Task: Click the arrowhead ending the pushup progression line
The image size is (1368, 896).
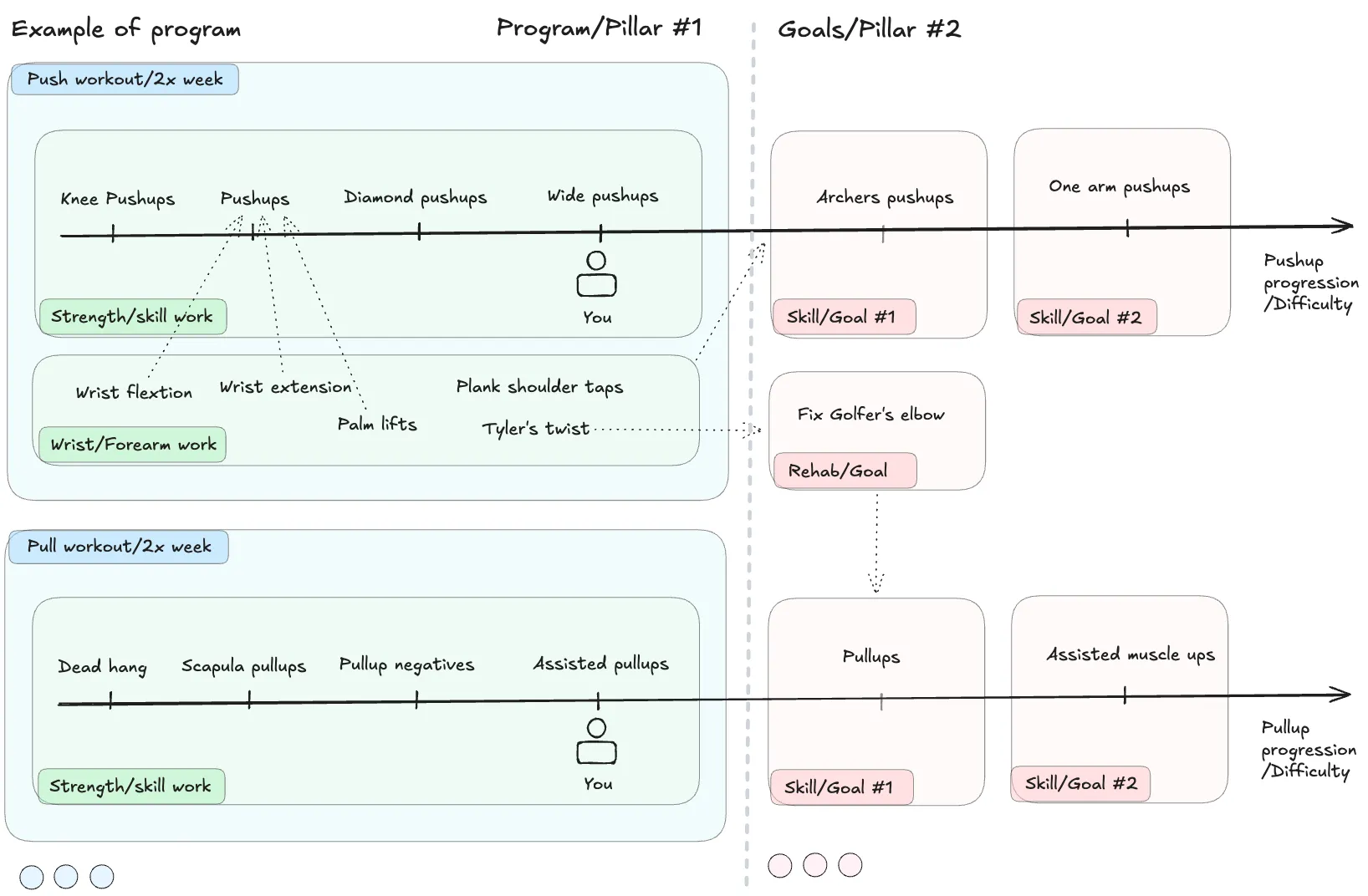Action: tap(1343, 225)
